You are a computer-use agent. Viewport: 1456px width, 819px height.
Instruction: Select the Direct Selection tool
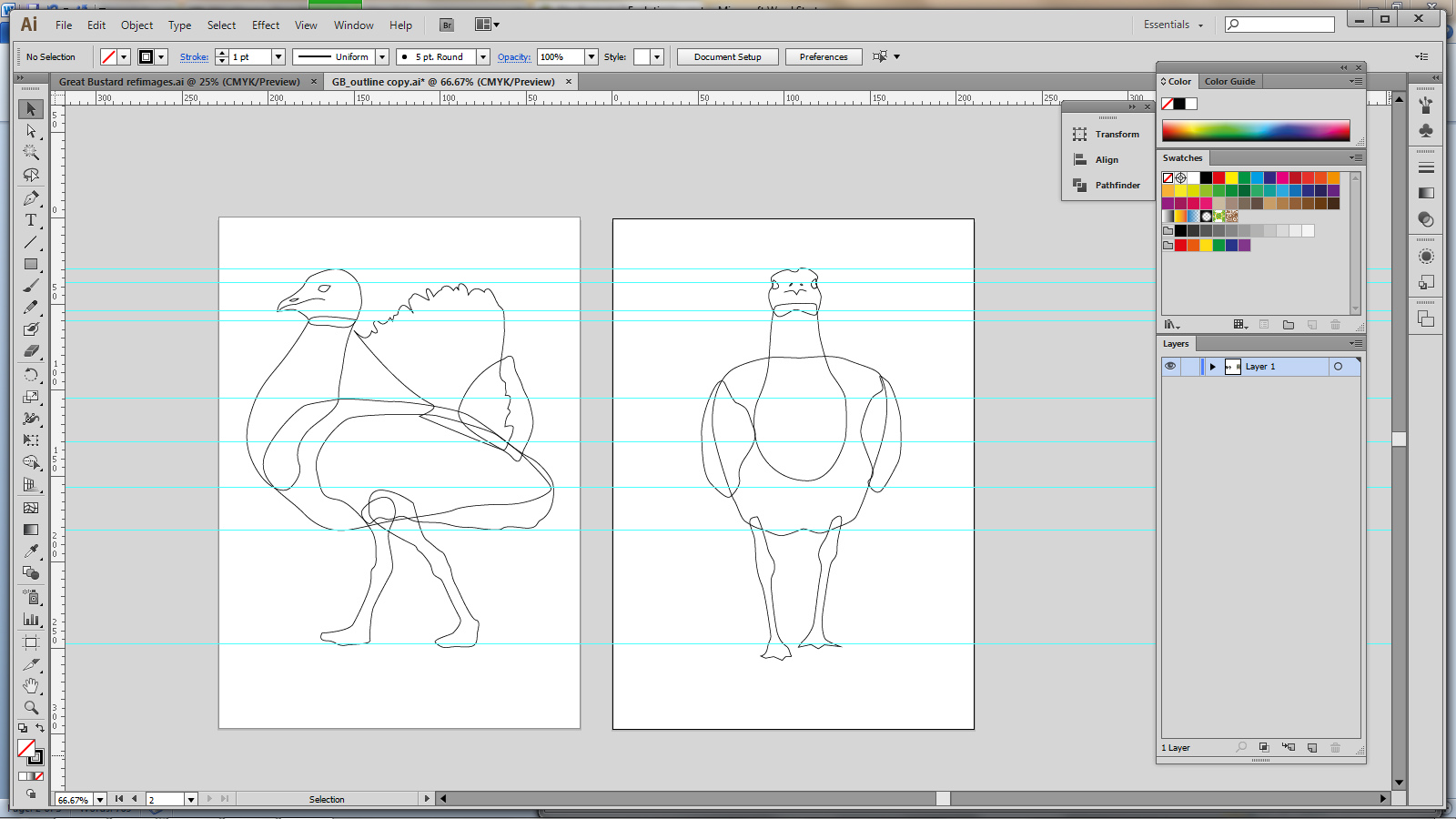pyautogui.click(x=31, y=131)
